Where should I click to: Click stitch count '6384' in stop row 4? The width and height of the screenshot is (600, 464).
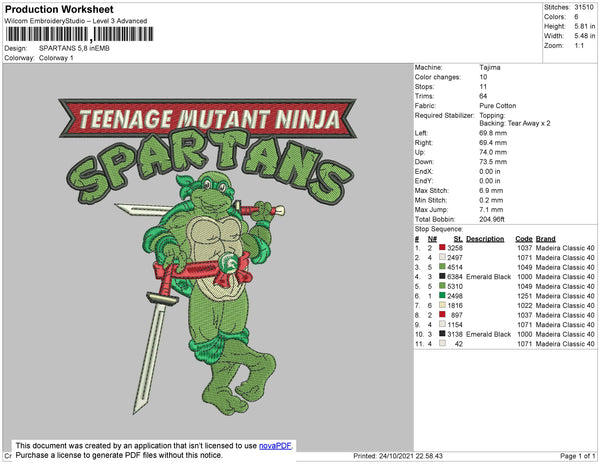click(455, 277)
